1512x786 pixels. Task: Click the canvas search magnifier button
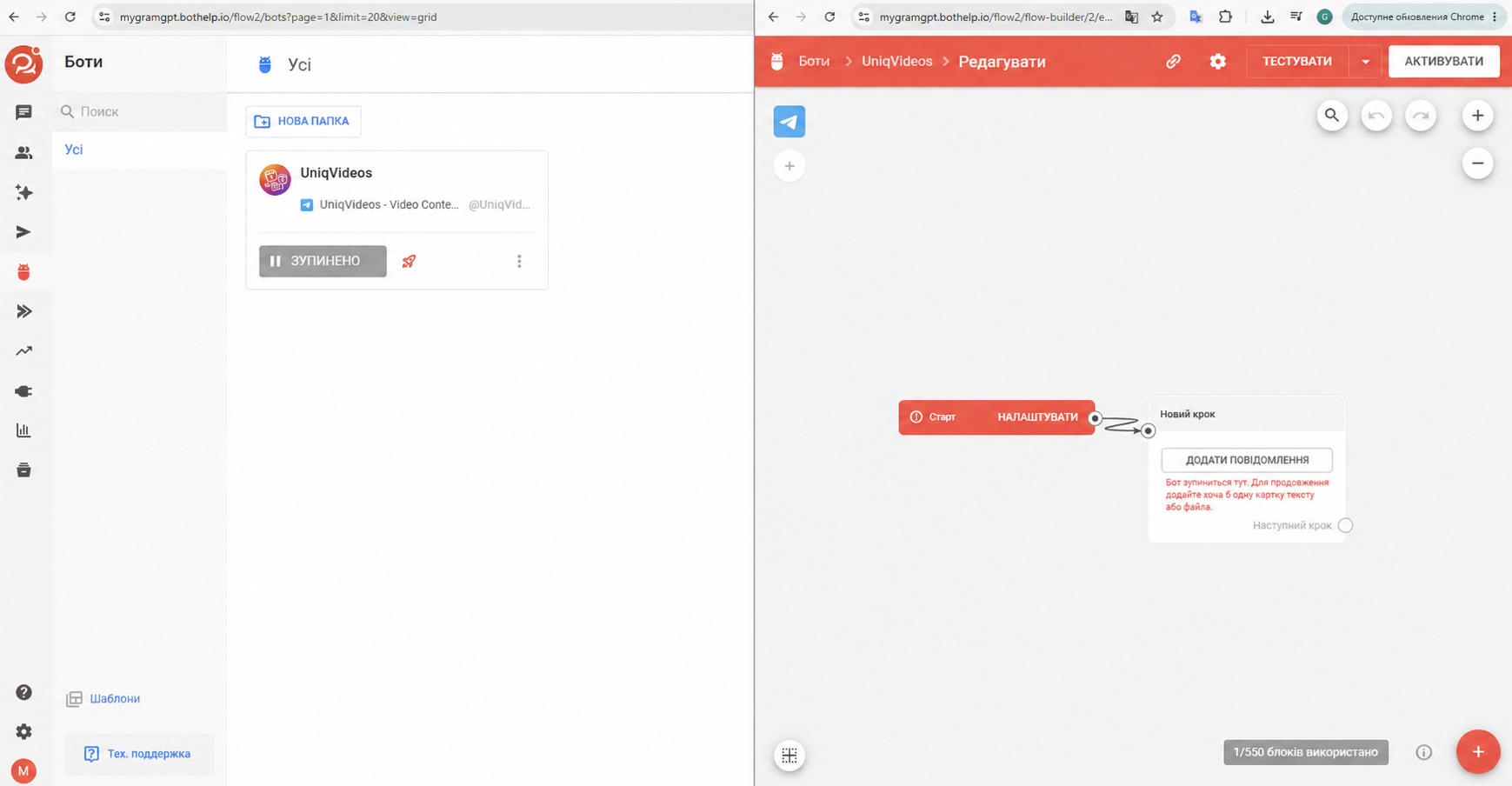1332,116
